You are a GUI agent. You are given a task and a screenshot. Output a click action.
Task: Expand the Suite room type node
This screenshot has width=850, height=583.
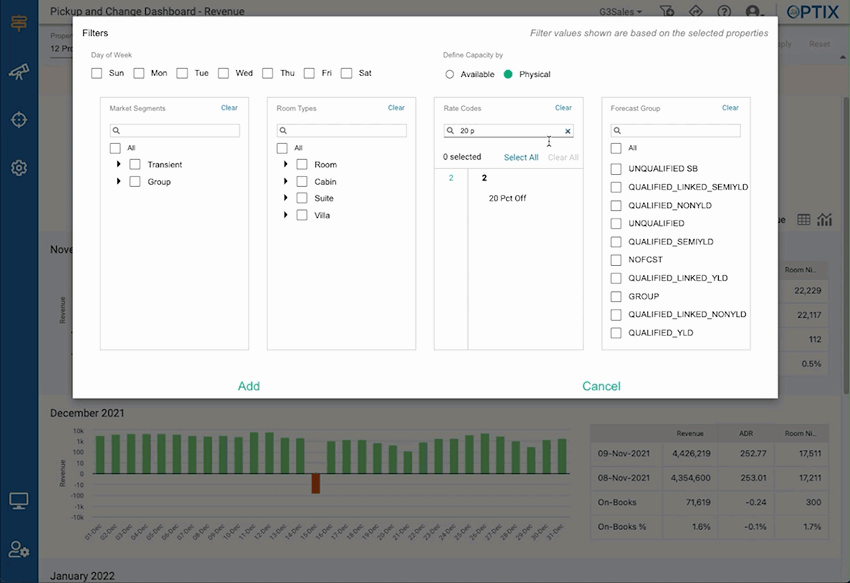point(286,198)
